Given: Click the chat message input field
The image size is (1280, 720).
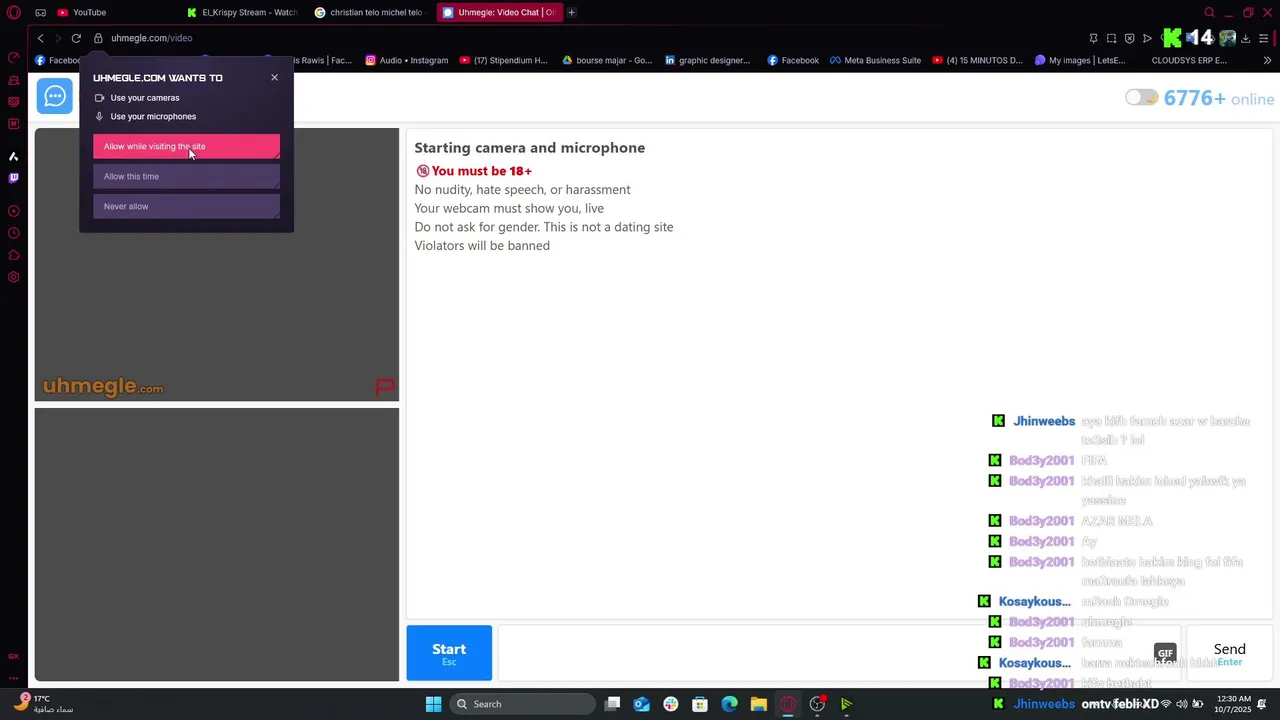Looking at the screenshot, I should click(x=838, y=653).
